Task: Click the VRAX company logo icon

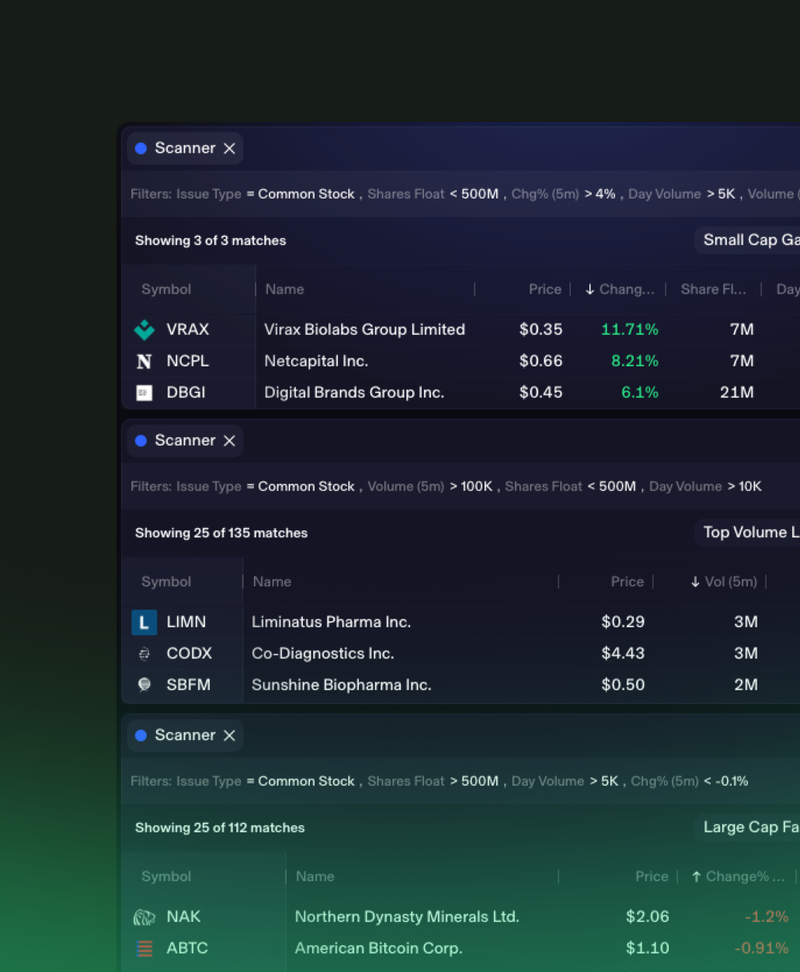Action: click(x=144, y=330)
